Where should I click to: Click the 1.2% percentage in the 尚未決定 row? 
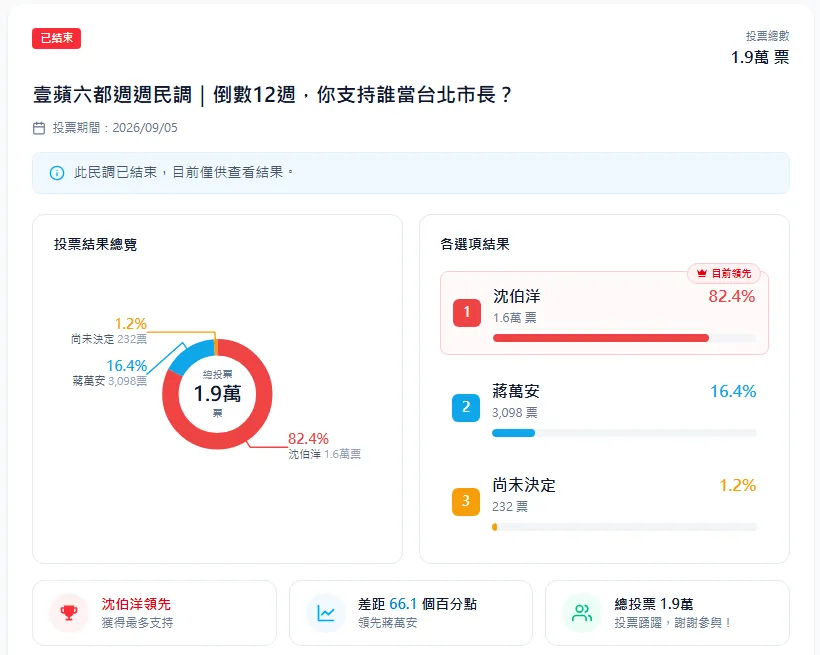click(737, 485)
